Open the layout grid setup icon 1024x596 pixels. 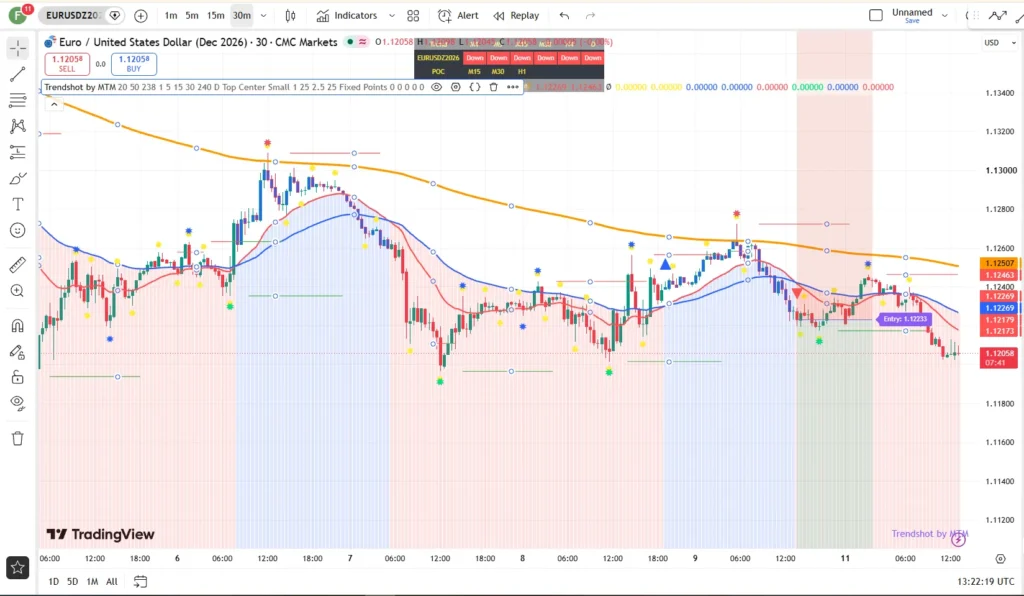[413, 16]
